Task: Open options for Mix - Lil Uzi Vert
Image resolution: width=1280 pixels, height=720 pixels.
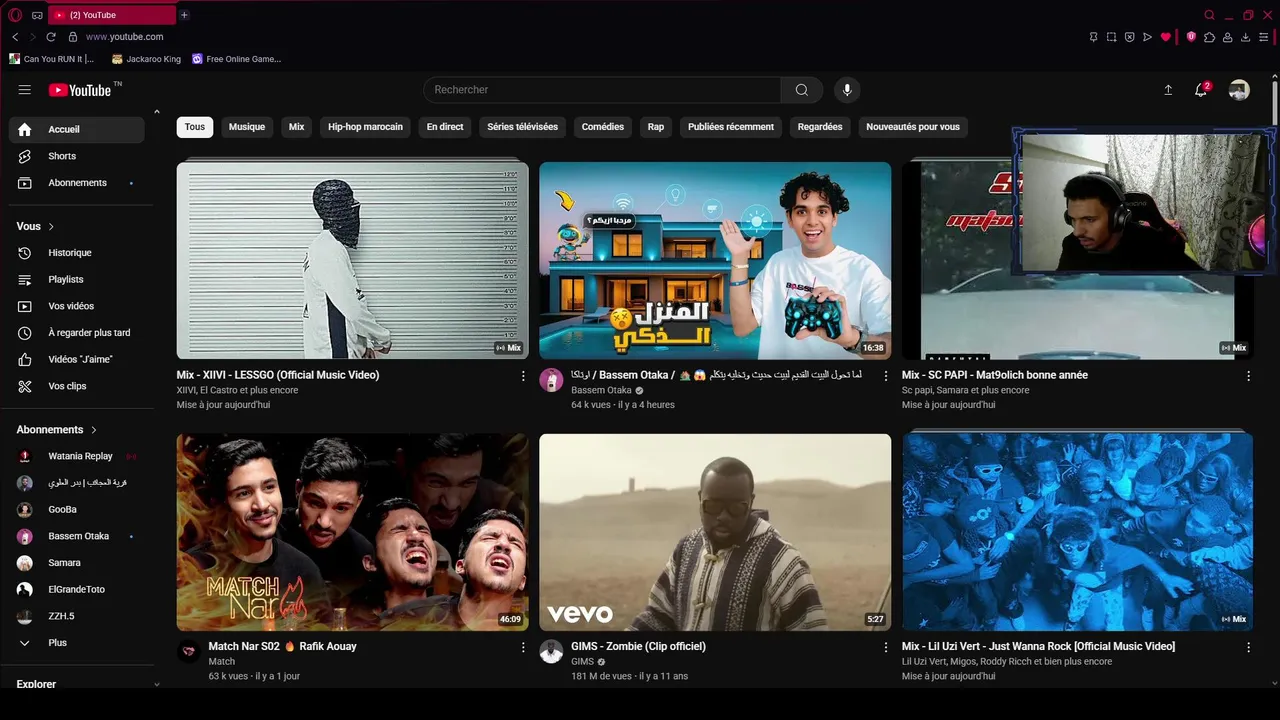Action: [x=1248, y=647]
